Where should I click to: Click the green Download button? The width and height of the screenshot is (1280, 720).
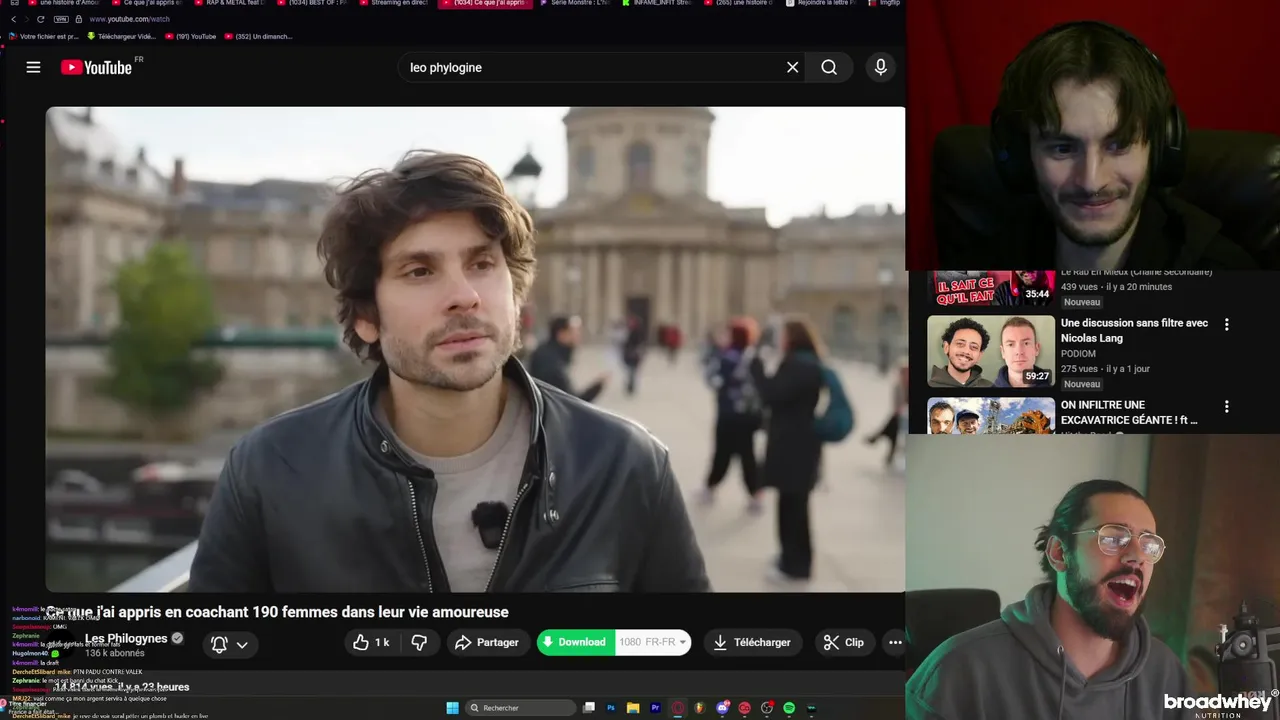pos(574,642)
